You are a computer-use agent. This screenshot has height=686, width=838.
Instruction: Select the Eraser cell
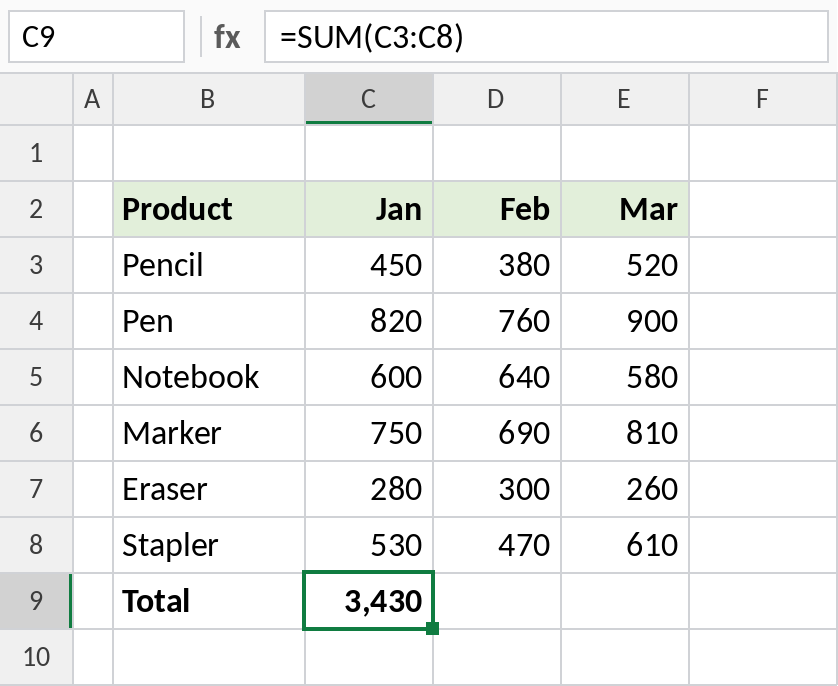pos(209,489)
